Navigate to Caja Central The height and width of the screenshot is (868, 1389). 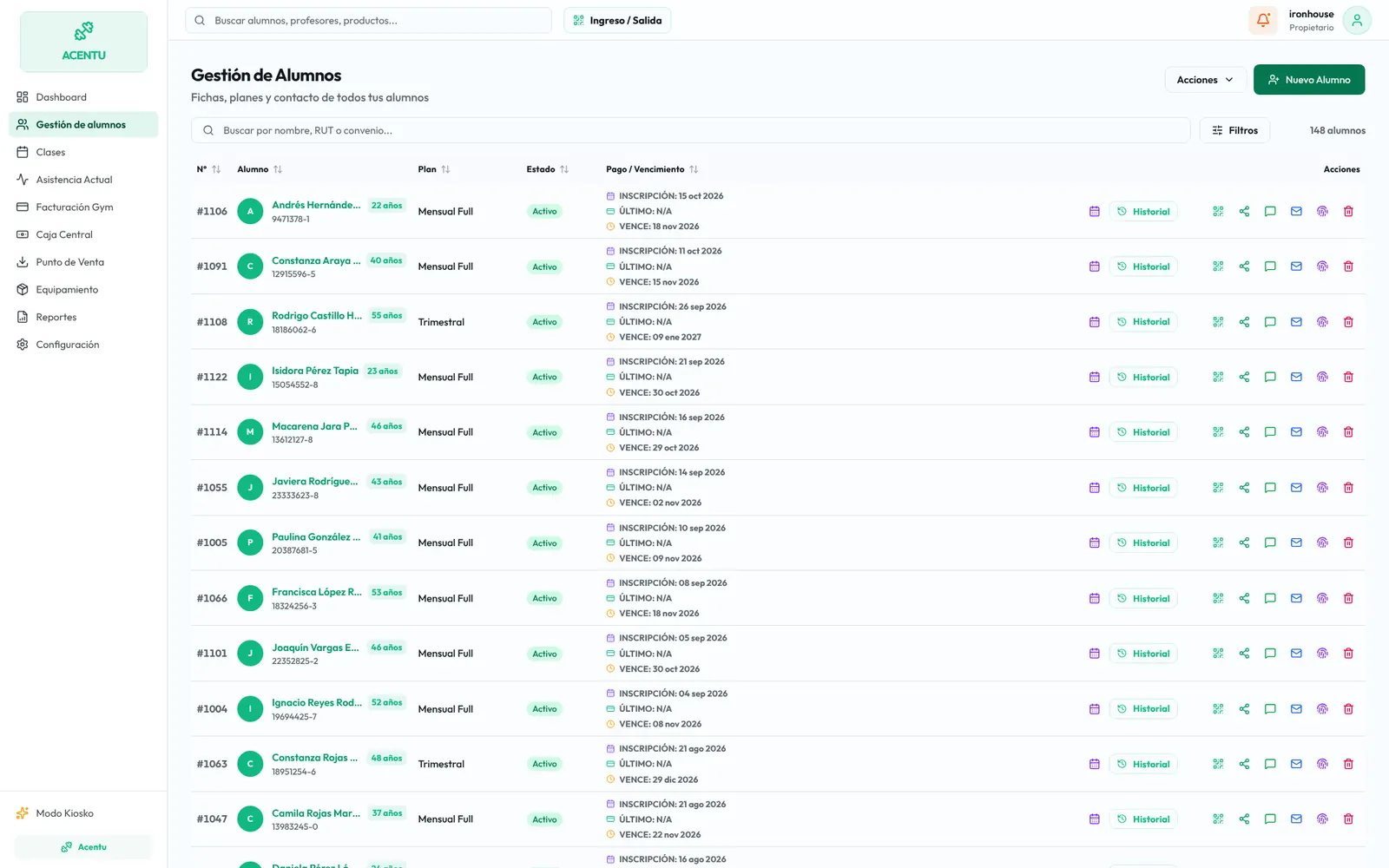[83, 234]
